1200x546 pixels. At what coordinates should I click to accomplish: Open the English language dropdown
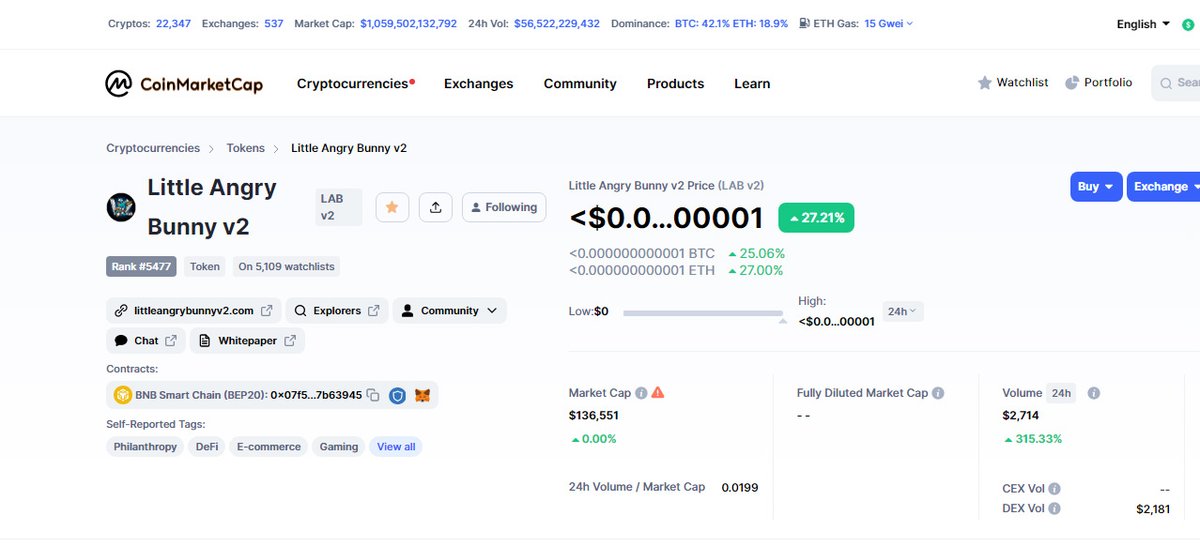[1143, 24]
